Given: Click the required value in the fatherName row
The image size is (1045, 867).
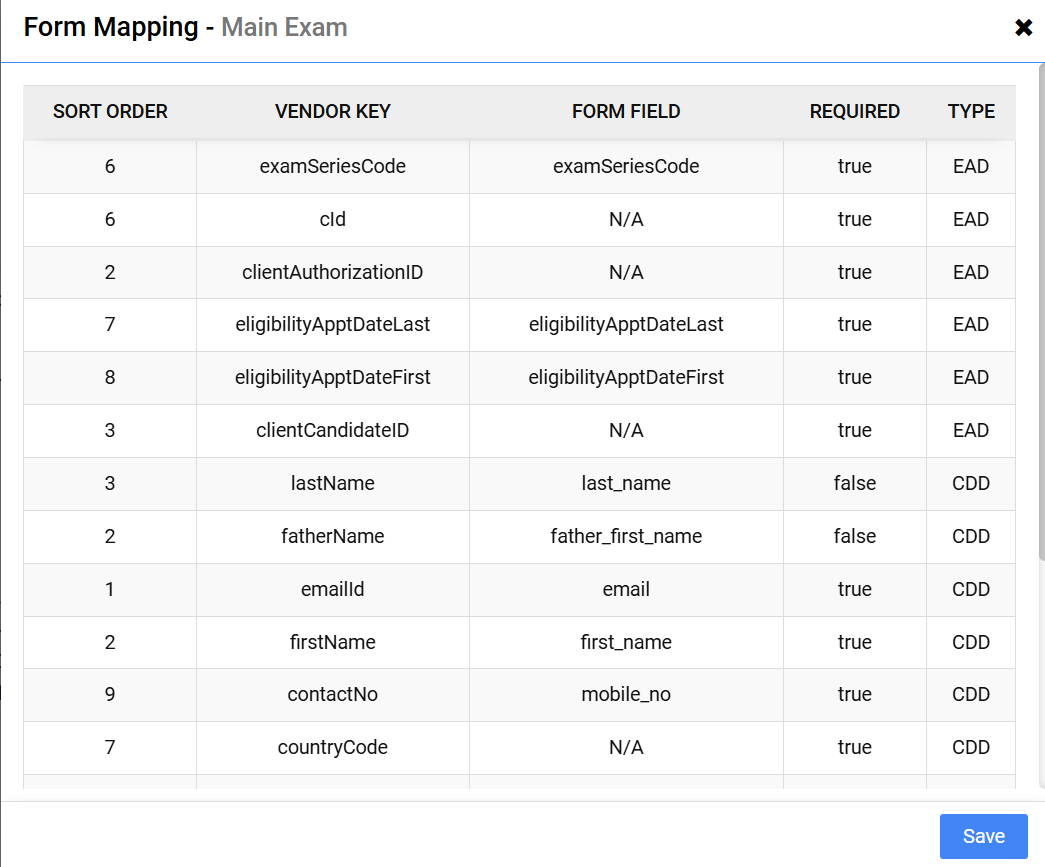Looking at the screenshot, I should (x=854, y=536).
